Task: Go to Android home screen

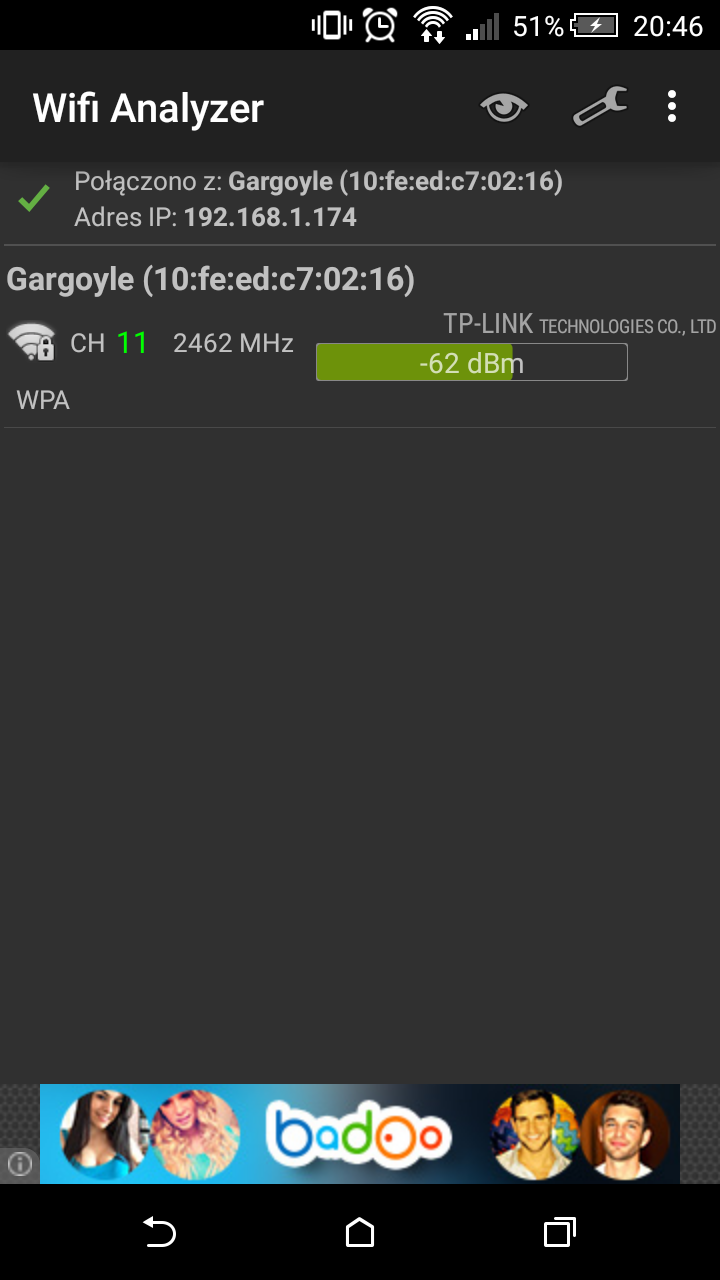Action: tap(360, 1232)
